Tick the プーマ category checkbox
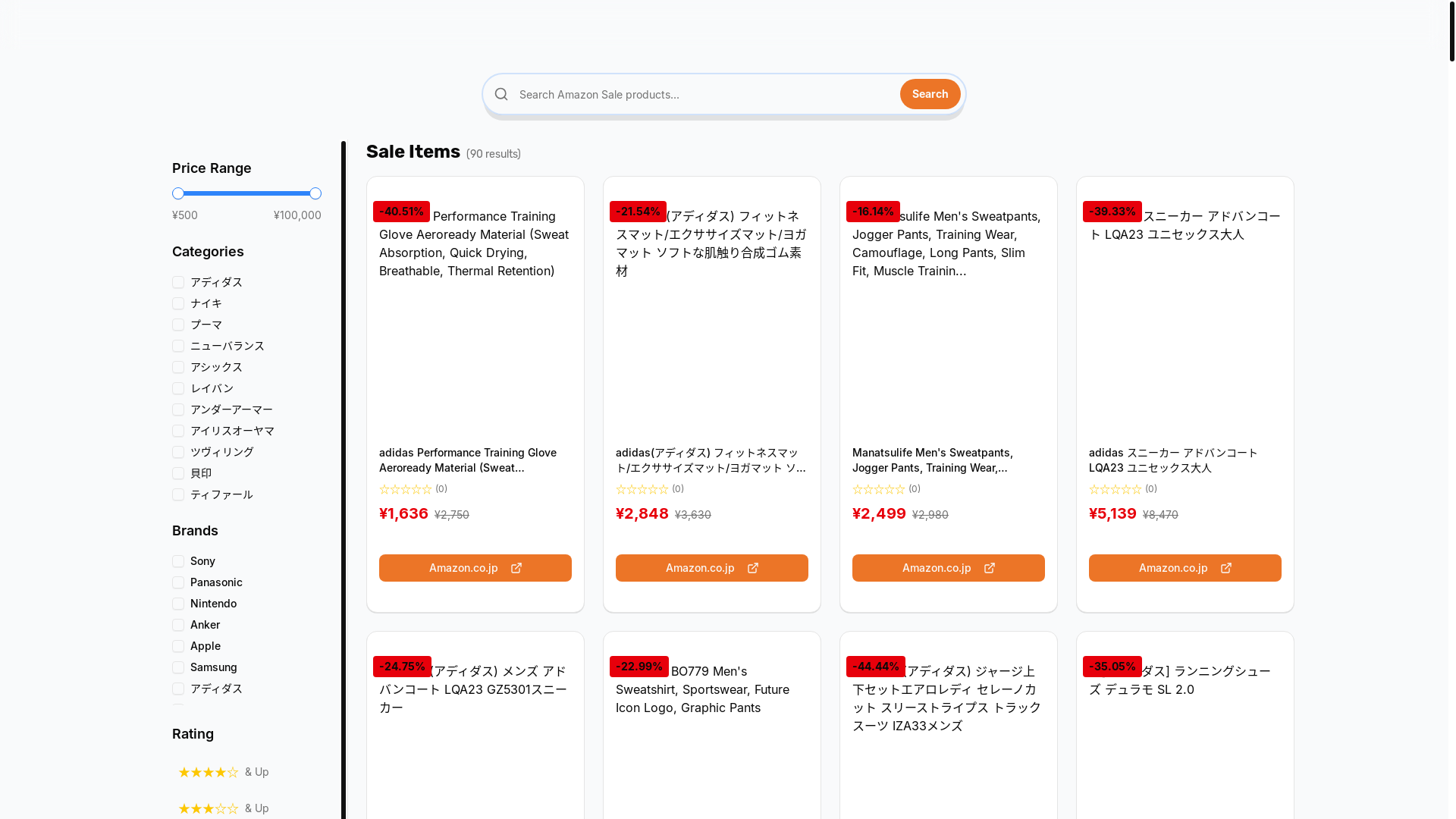Screen dimensions: 1456x819 tap(178, 325)
